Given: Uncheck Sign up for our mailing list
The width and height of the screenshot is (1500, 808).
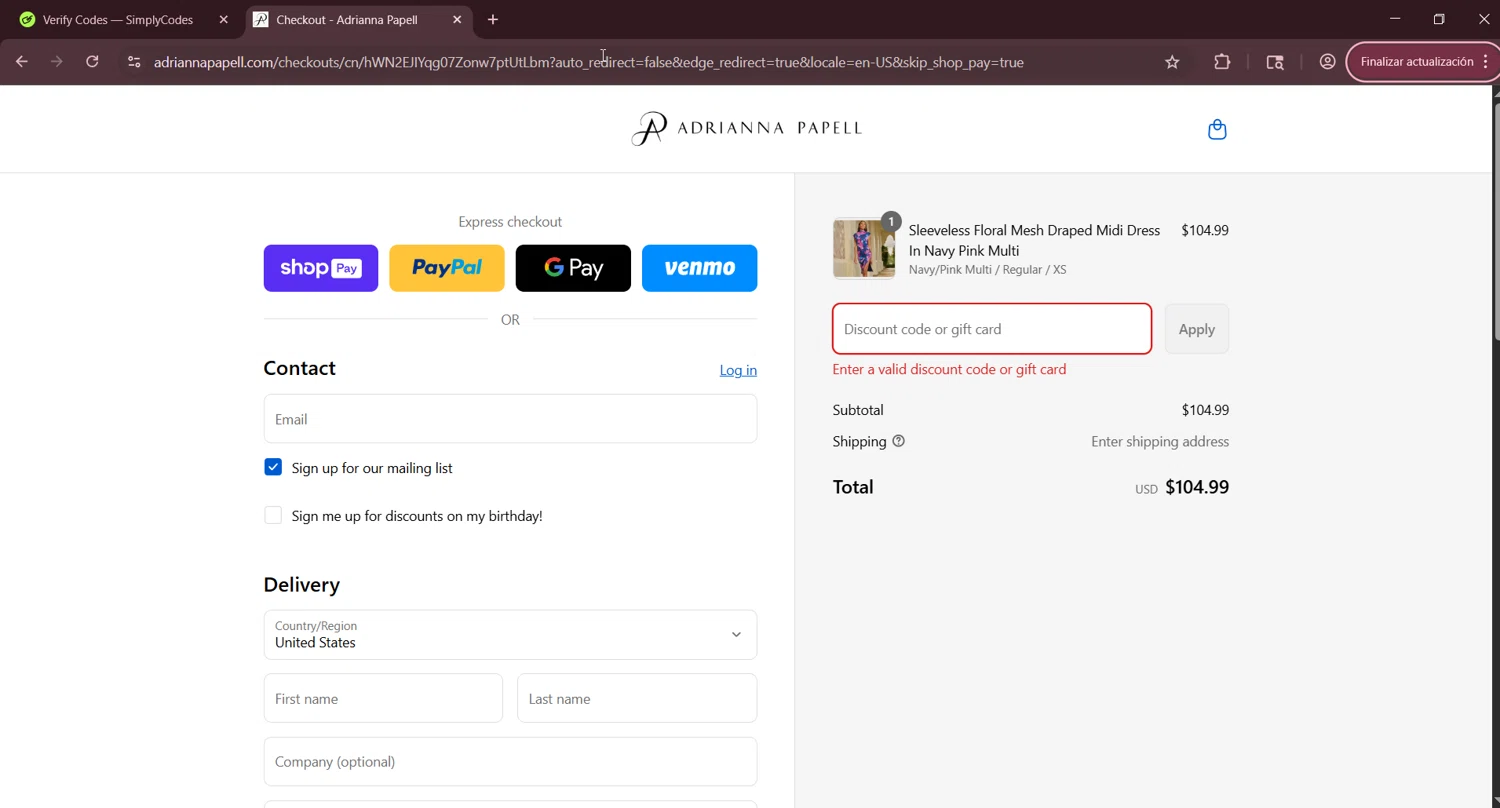Looking at the screenshot, I should tap(273, 467).
